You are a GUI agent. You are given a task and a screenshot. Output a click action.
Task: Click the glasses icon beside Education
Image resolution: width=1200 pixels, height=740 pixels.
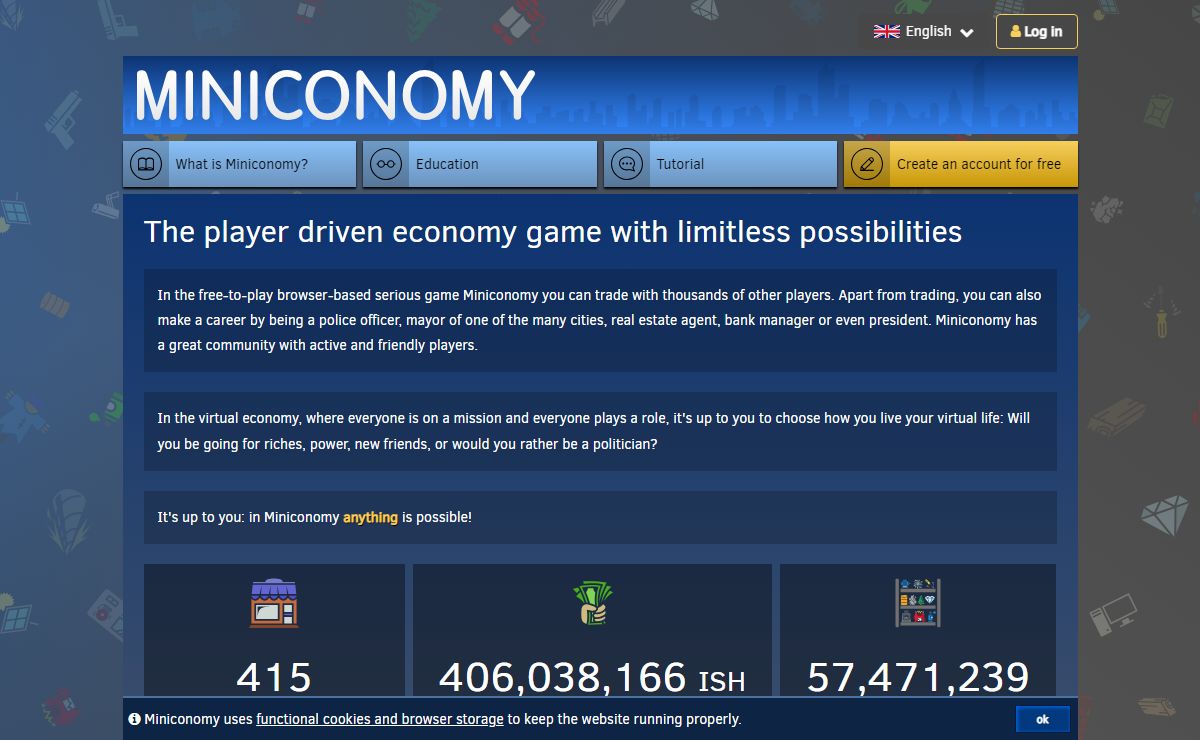(x=386, y=164)
